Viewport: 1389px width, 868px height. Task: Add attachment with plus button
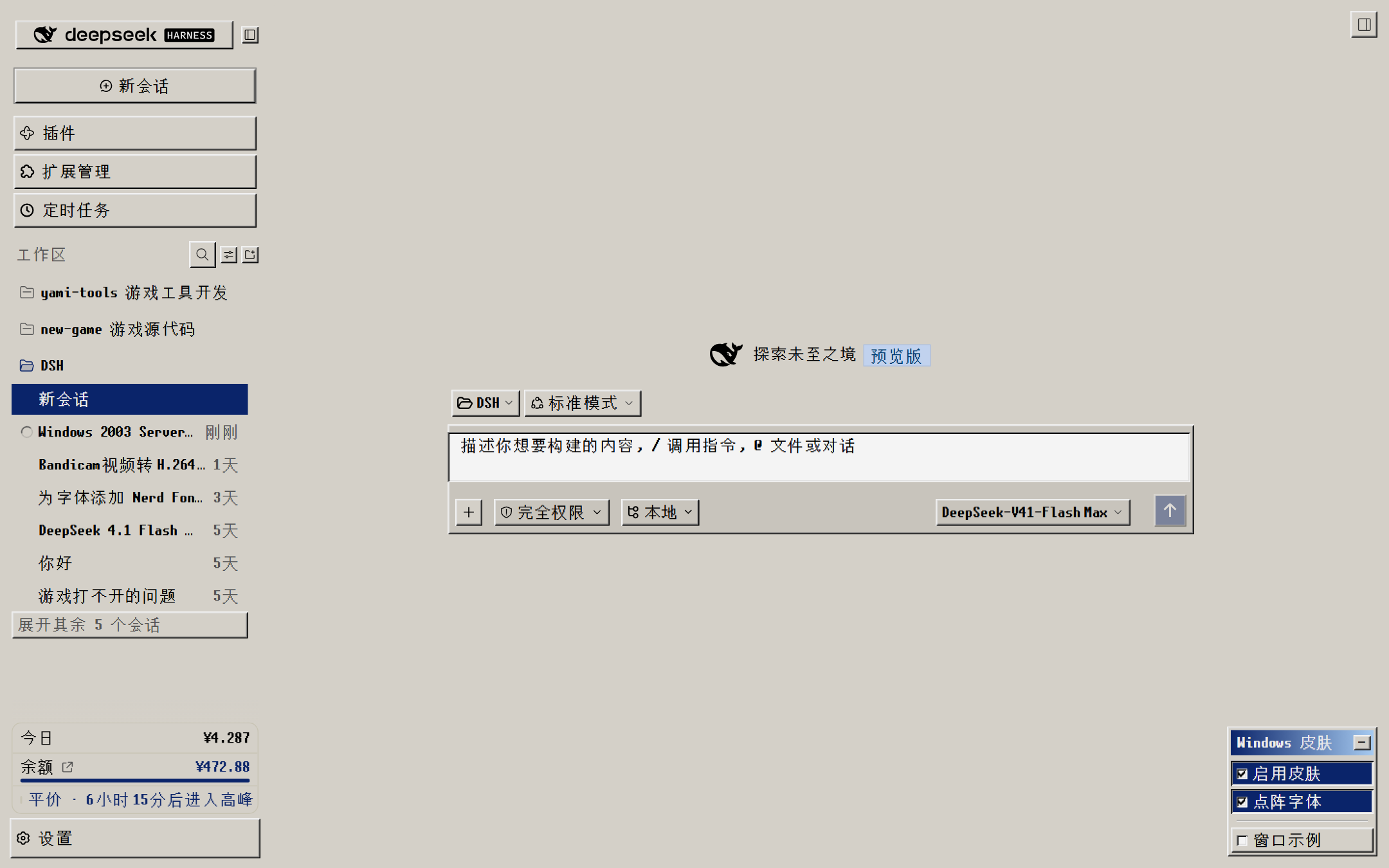[469, 512]
